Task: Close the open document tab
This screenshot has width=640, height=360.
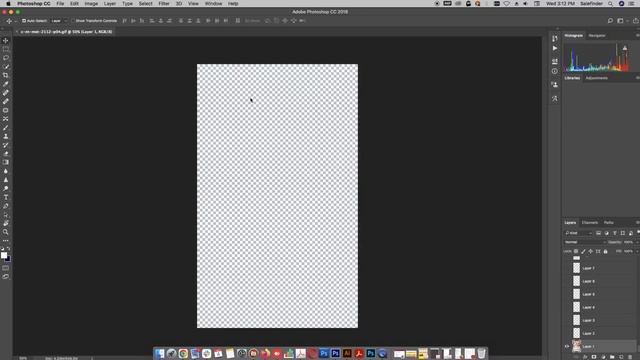Action: click(17, 32)
